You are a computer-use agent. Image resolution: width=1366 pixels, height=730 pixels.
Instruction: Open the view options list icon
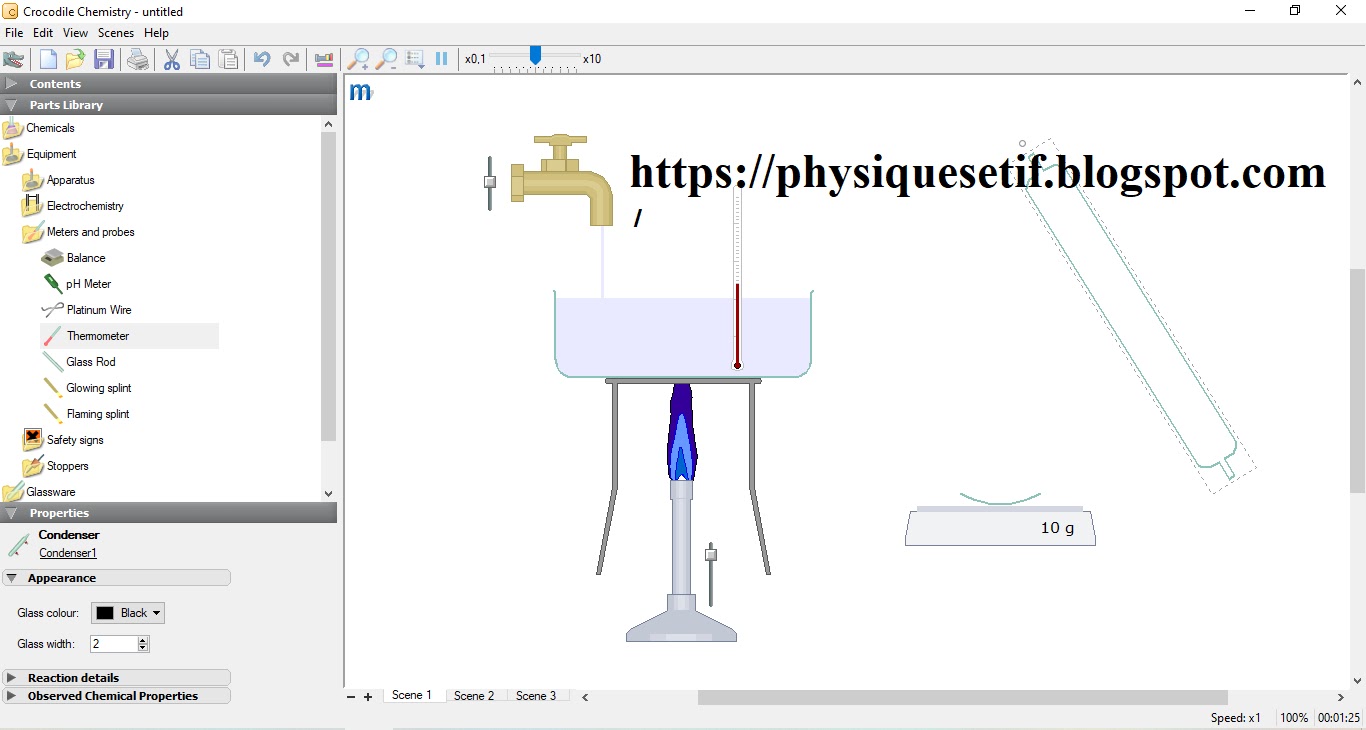pos(415,59)
